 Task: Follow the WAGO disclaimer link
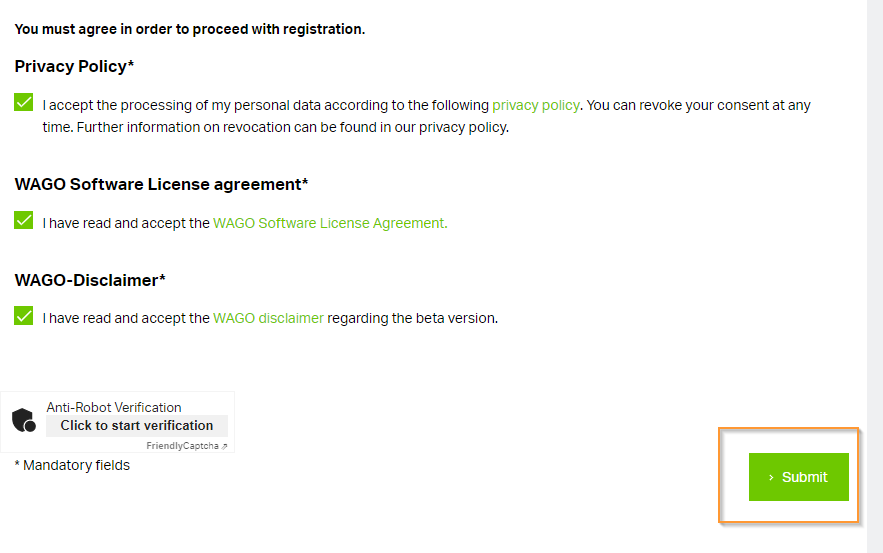pyautogui.click(x=268, y=318)
